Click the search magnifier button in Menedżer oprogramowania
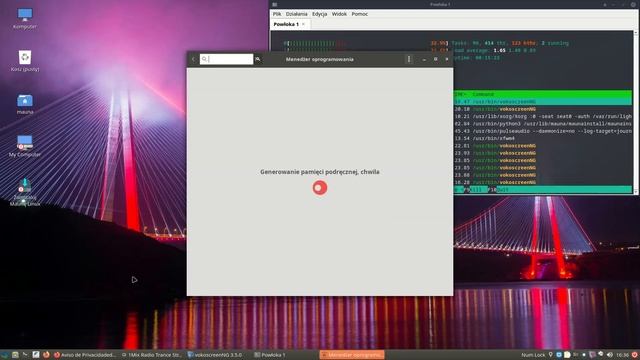The width and height of the screenshot is (640, 360). pyautogui.click(x=258, y=59)
